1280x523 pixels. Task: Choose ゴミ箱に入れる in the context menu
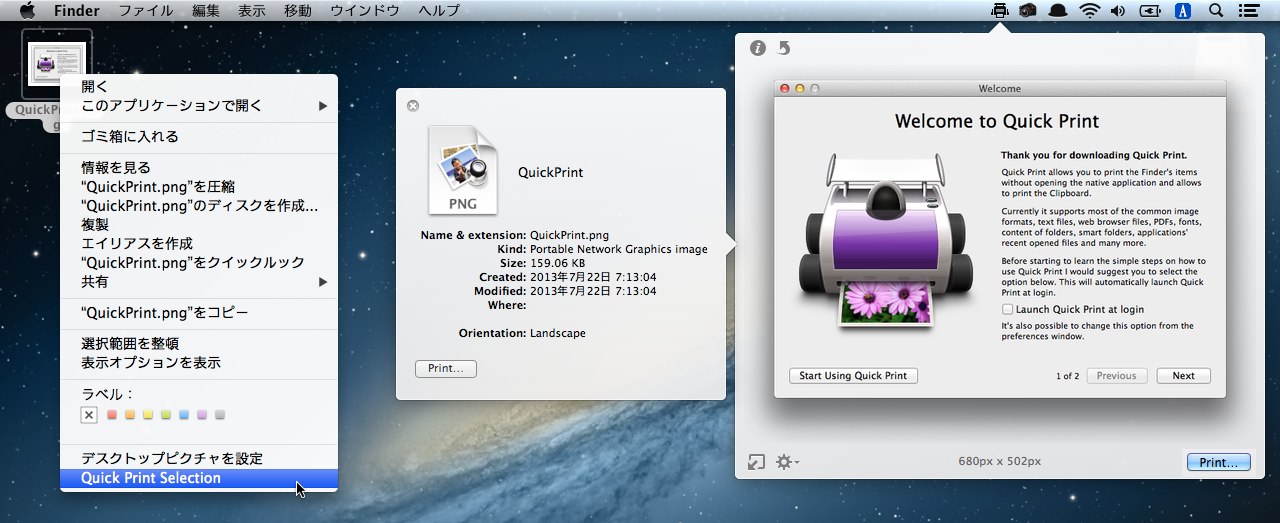[x=199, y=137]
